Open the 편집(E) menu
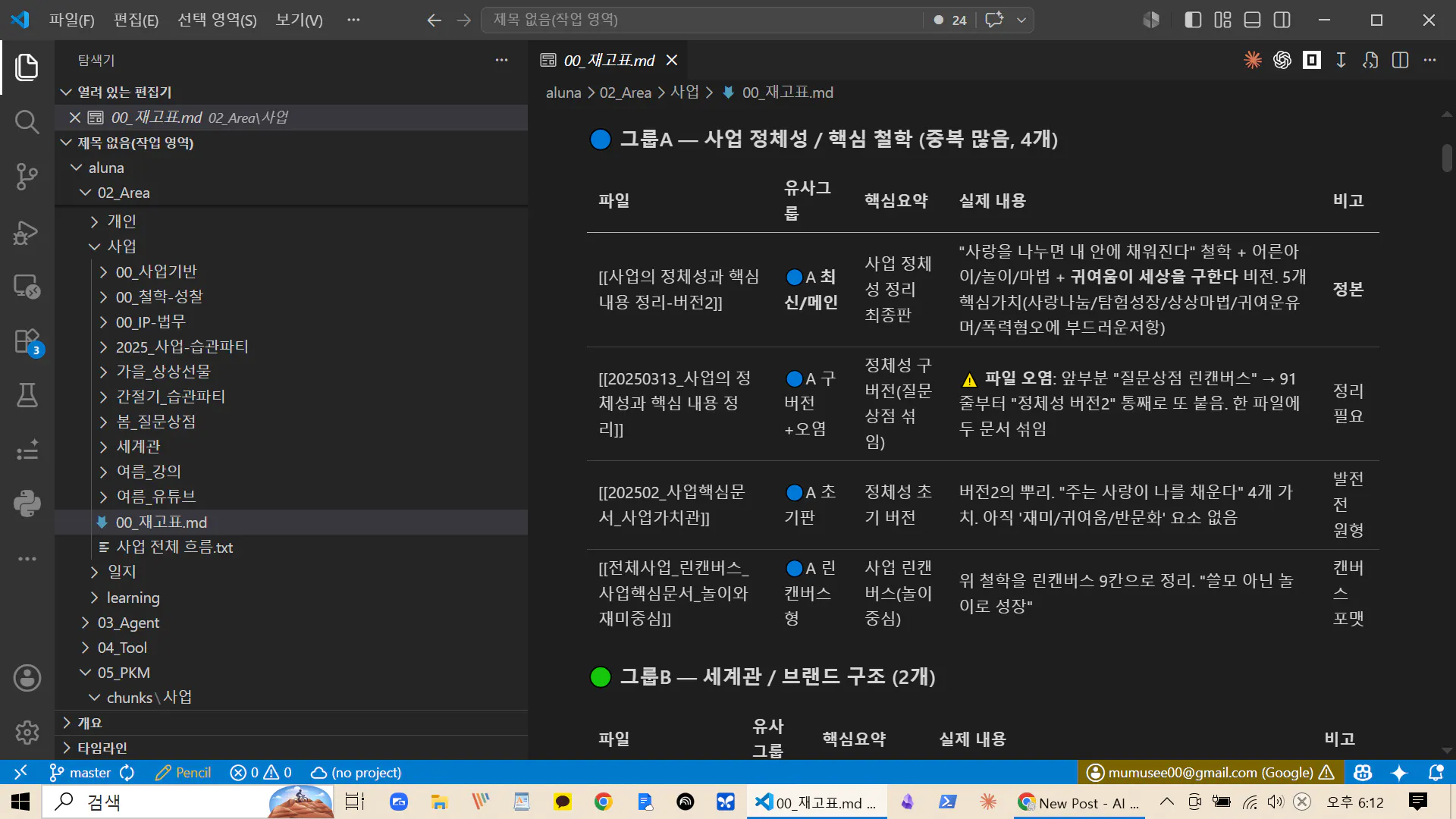The image size is (1456, 819). pos(136,20)
